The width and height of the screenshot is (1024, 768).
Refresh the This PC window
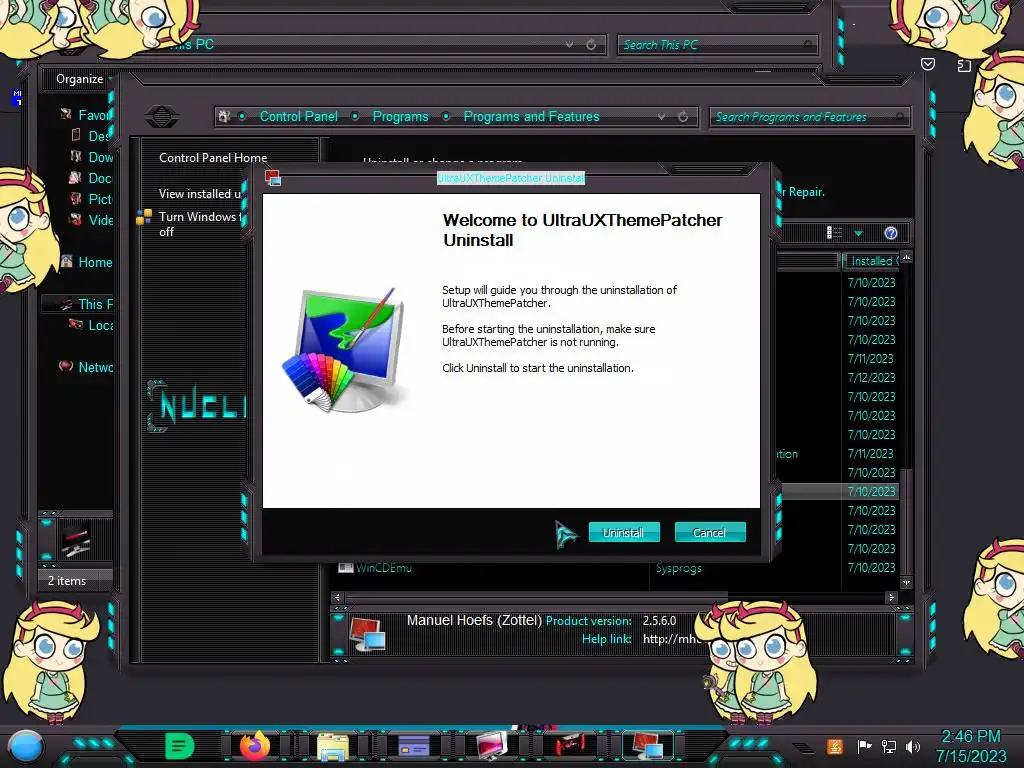[x=591, y=44]
